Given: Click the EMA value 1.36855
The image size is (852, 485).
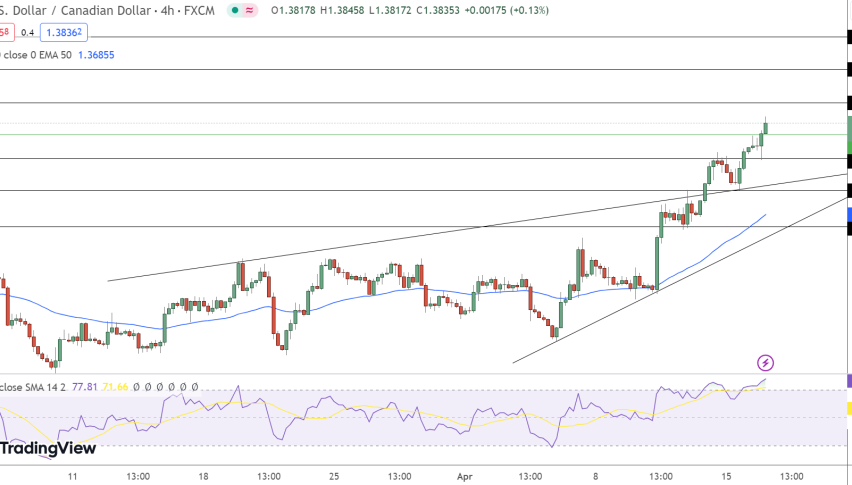Looking at the screenshot, I should (x=96, y=55).
